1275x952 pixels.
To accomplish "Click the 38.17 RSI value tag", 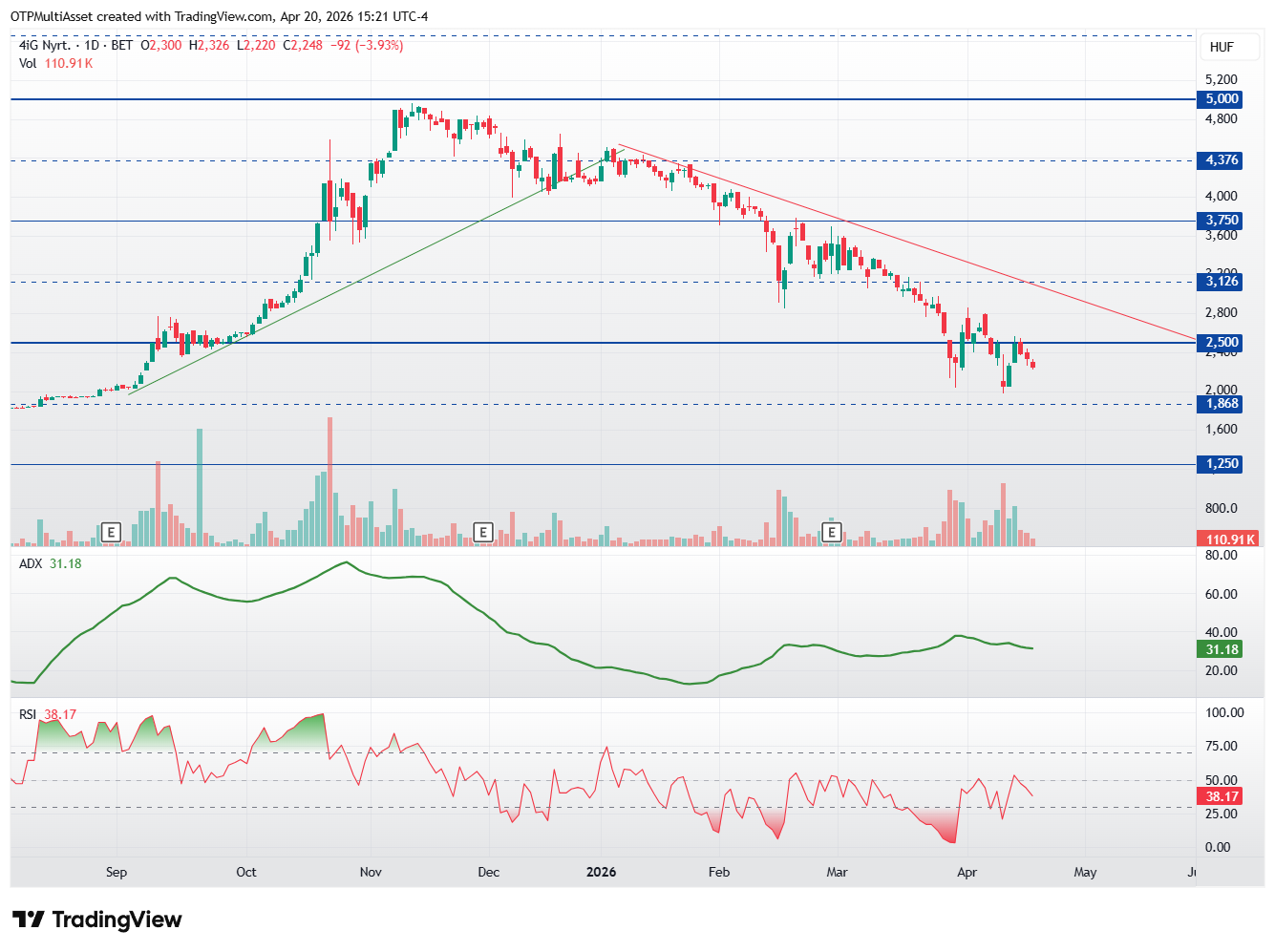I will click(1221, 796).
